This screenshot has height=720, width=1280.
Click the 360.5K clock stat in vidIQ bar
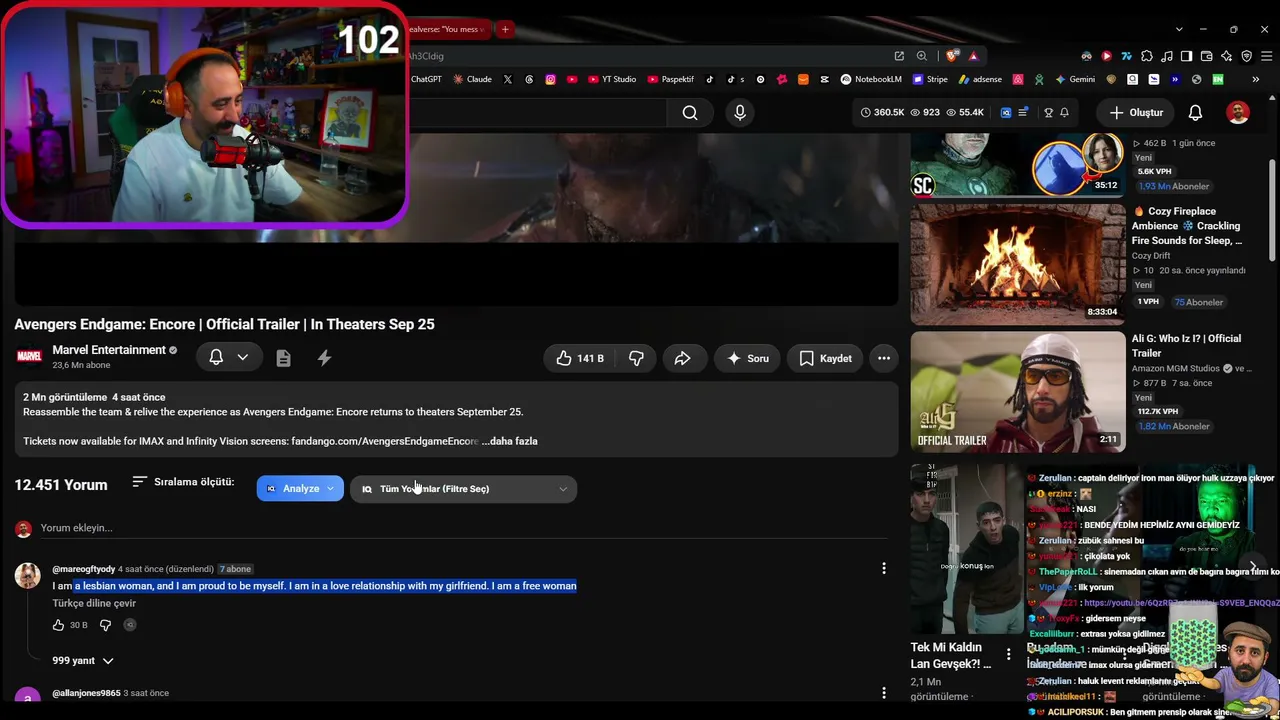[882, 113]
